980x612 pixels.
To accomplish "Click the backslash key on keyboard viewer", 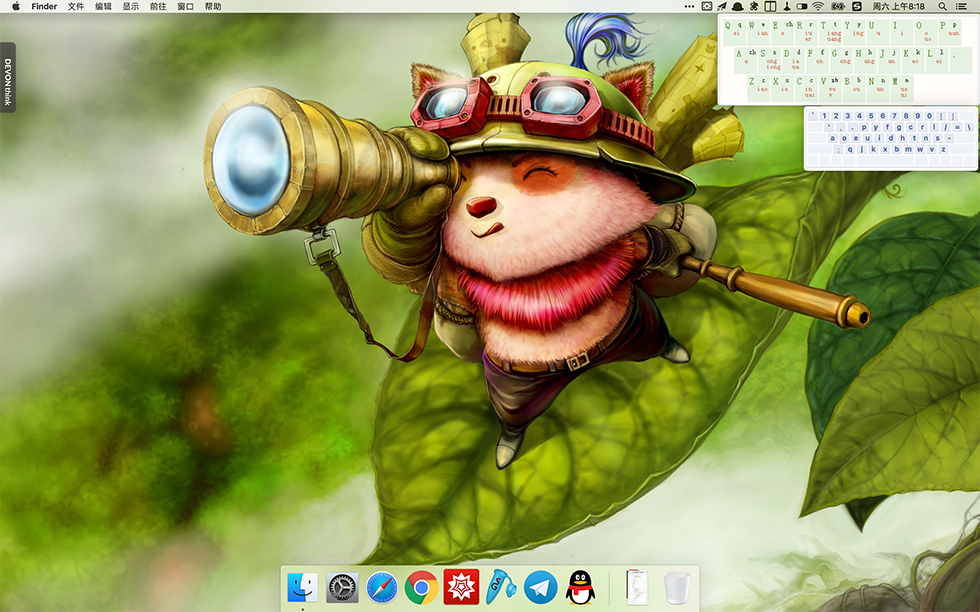I will [969, 127].
